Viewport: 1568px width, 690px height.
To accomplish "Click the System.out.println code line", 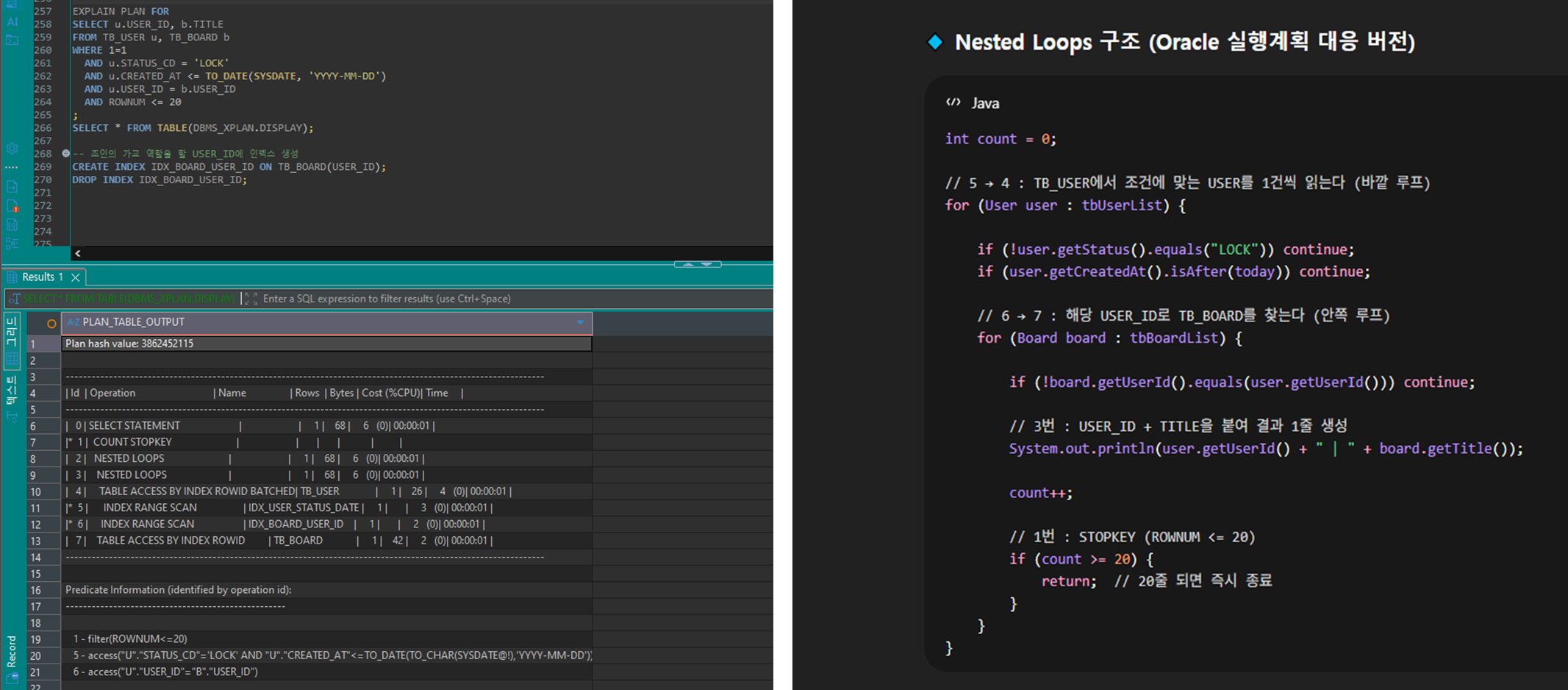I will (1266, 449).
